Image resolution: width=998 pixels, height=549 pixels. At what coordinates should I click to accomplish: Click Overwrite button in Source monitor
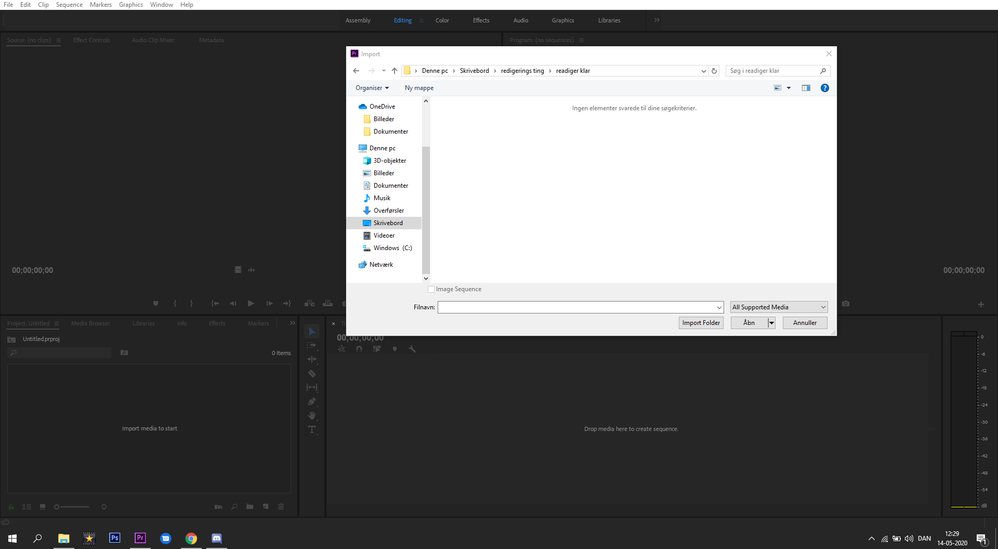coord(327,303)
